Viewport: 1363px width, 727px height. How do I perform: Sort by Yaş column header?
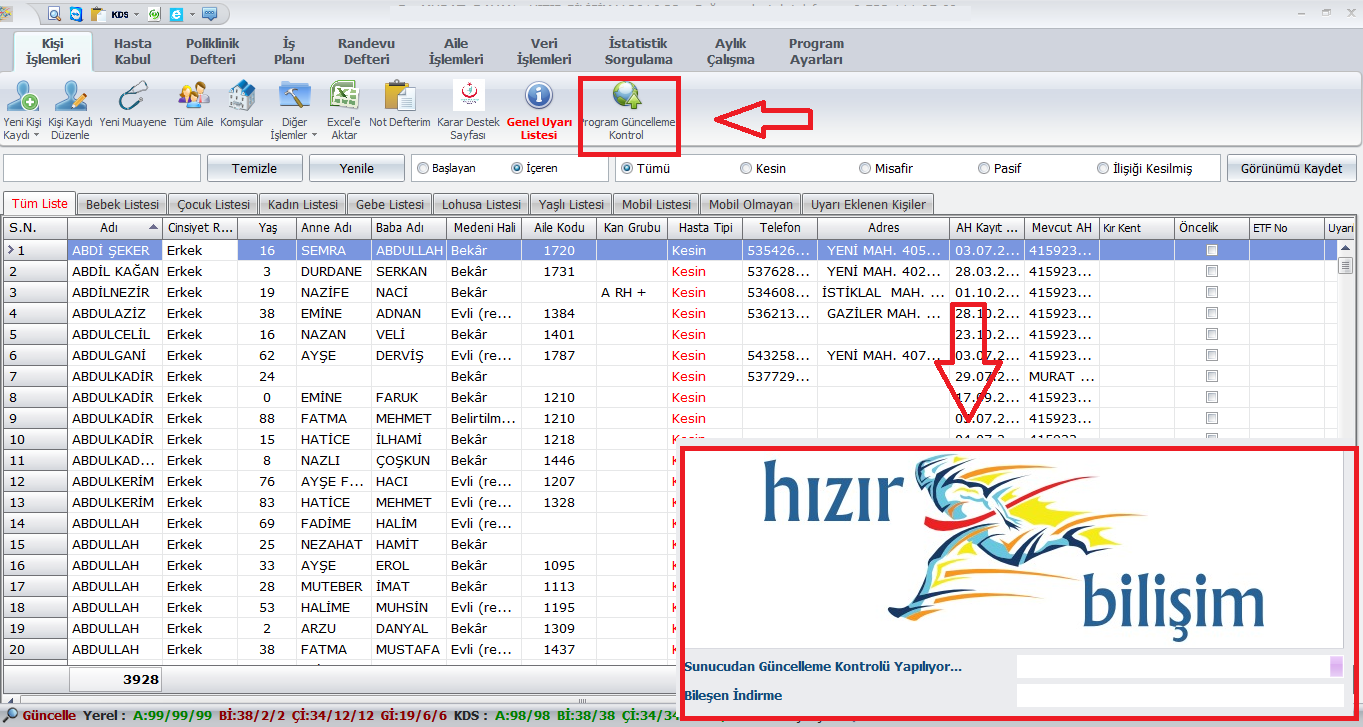(267, 228)
